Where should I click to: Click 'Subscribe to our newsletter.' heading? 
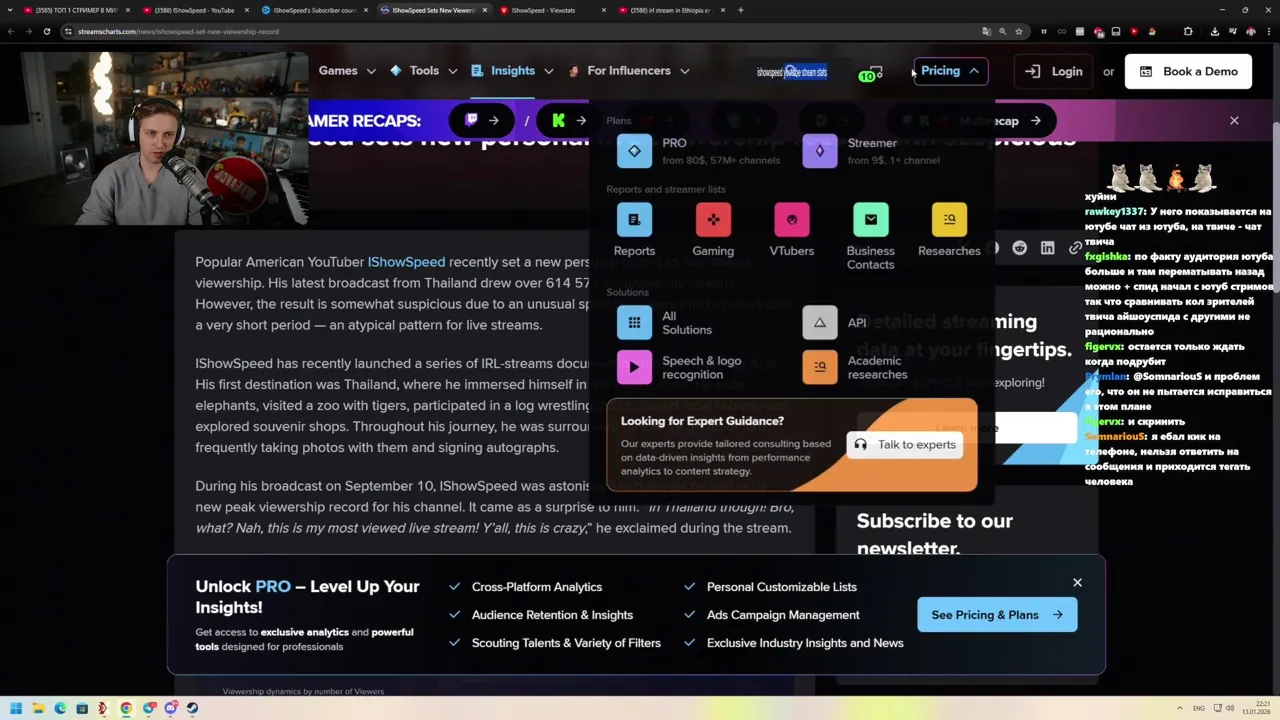tap(934, 534)
